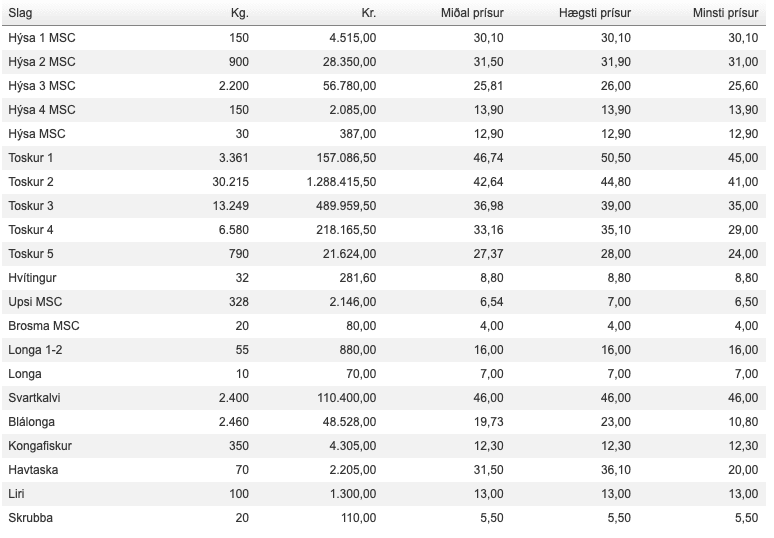The width and height of the screenshot is (774, 538).
Task: Select the Havtaska row label
Action: pos(33,470)
